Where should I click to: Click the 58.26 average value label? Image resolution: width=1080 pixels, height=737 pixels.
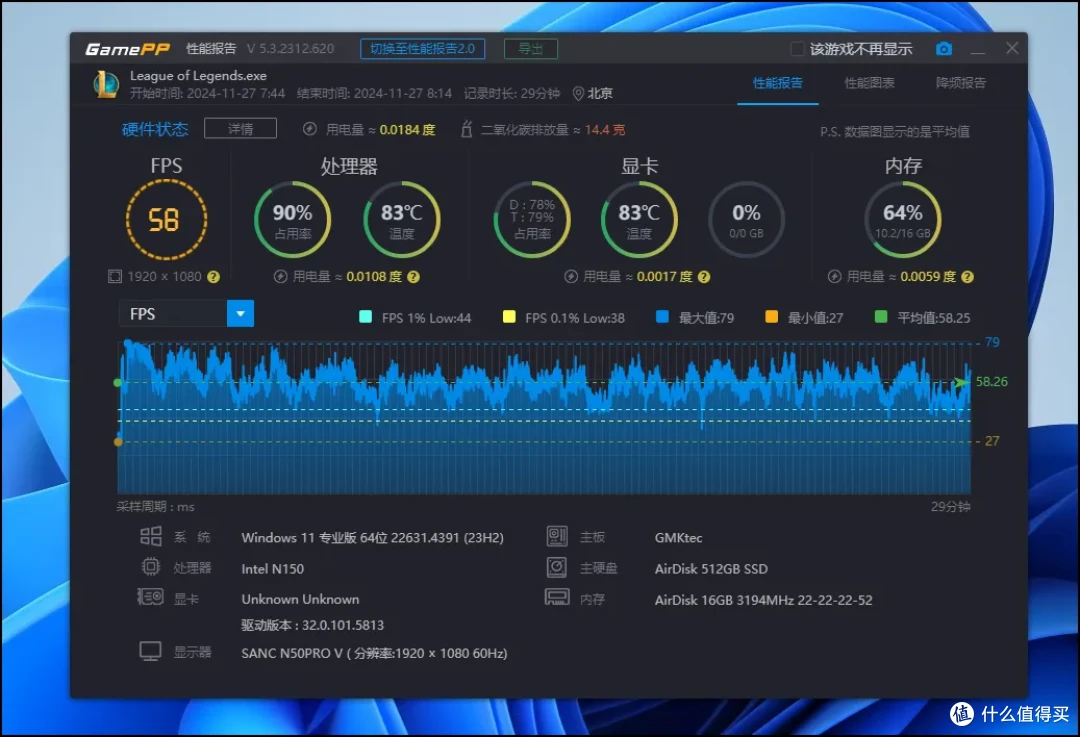point(991,382)
